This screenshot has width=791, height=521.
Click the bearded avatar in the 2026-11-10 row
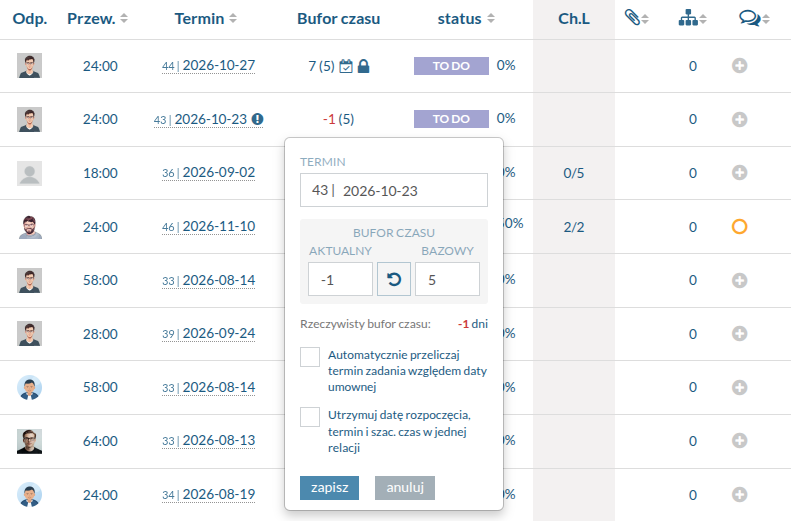click(29, 227)
